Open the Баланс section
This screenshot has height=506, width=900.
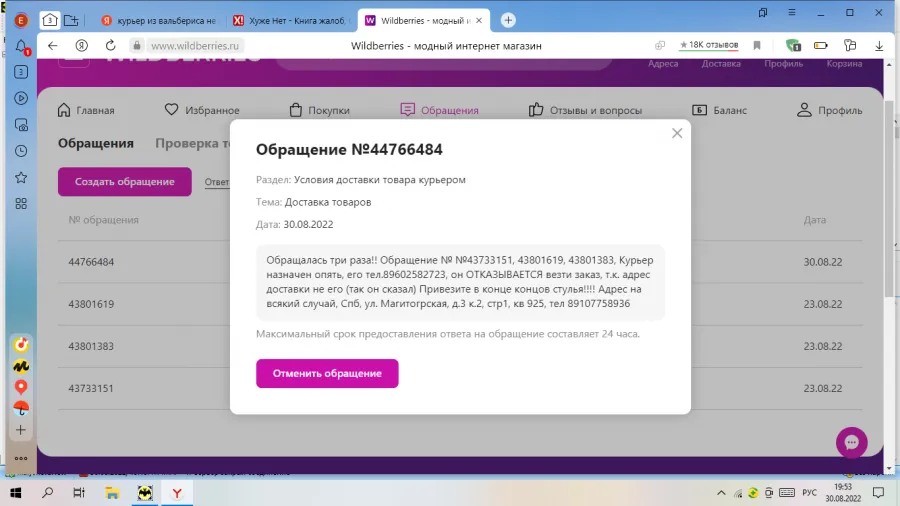pos(719,110)
